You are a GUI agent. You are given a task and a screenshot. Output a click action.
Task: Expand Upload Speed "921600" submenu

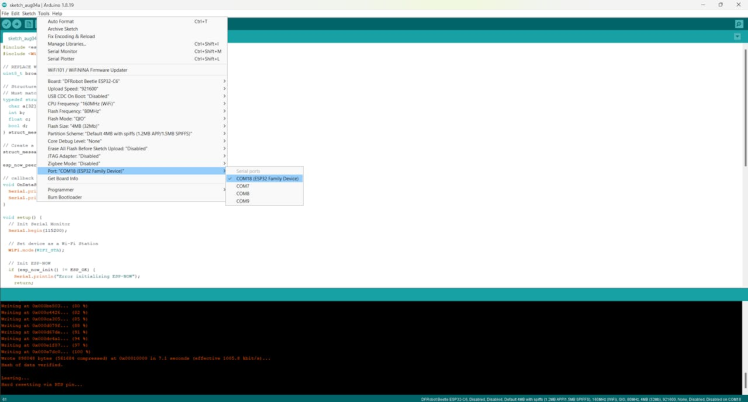point(132,89)
